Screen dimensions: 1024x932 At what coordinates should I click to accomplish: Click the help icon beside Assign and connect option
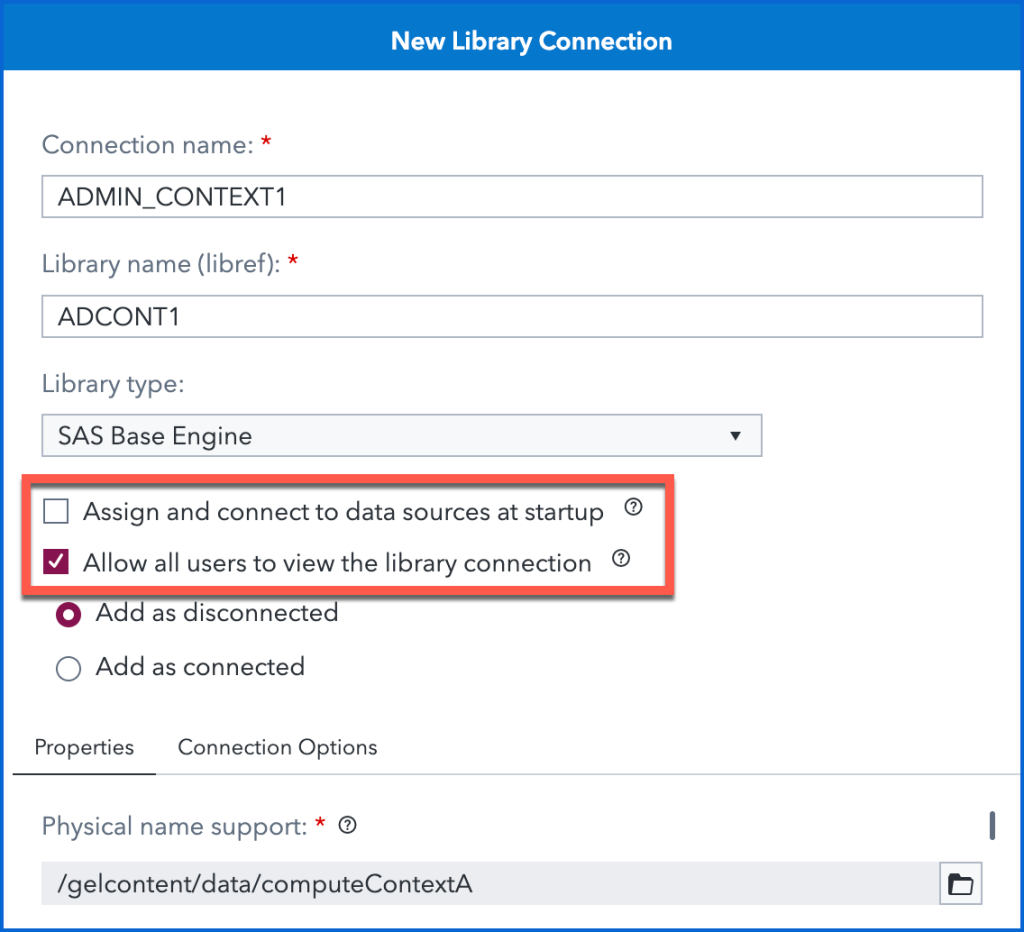click(632, 508)
